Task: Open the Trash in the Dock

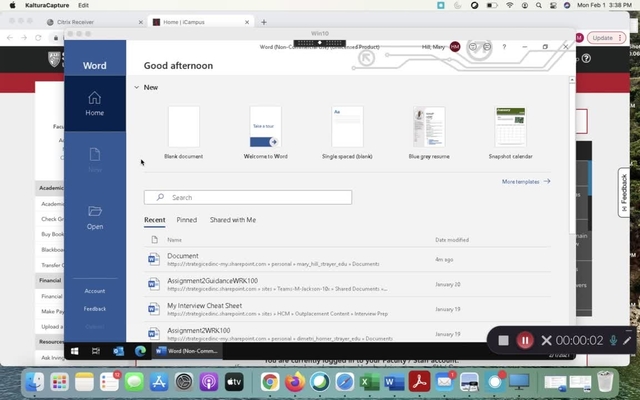Action: (x=605, y=382)
